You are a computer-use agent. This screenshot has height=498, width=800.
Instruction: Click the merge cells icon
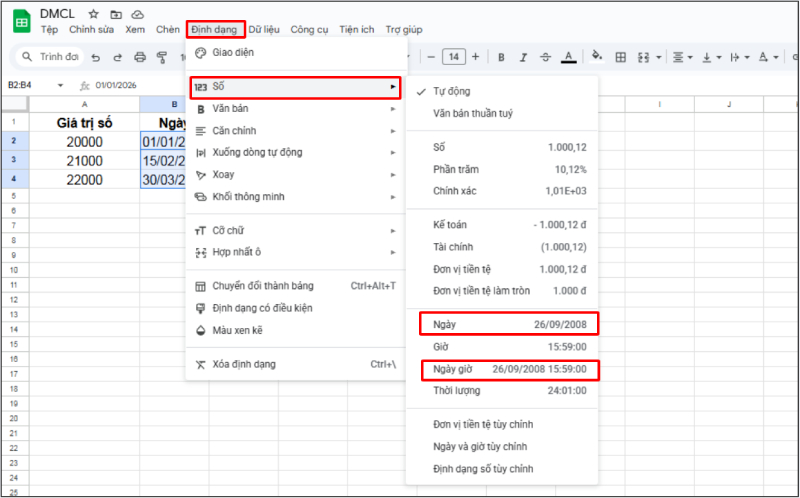(643, 57)
